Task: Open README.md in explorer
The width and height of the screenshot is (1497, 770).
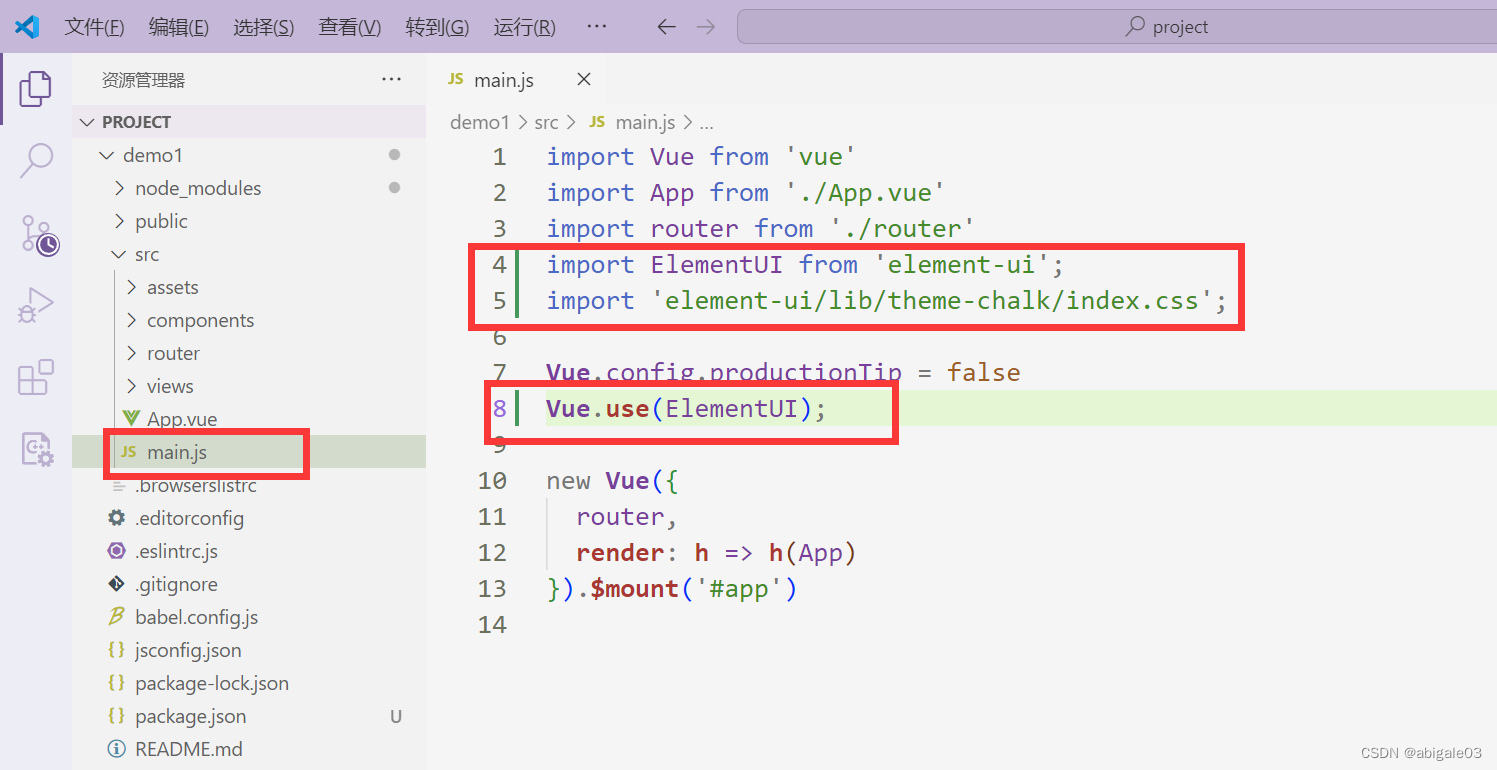Action: 249,749
